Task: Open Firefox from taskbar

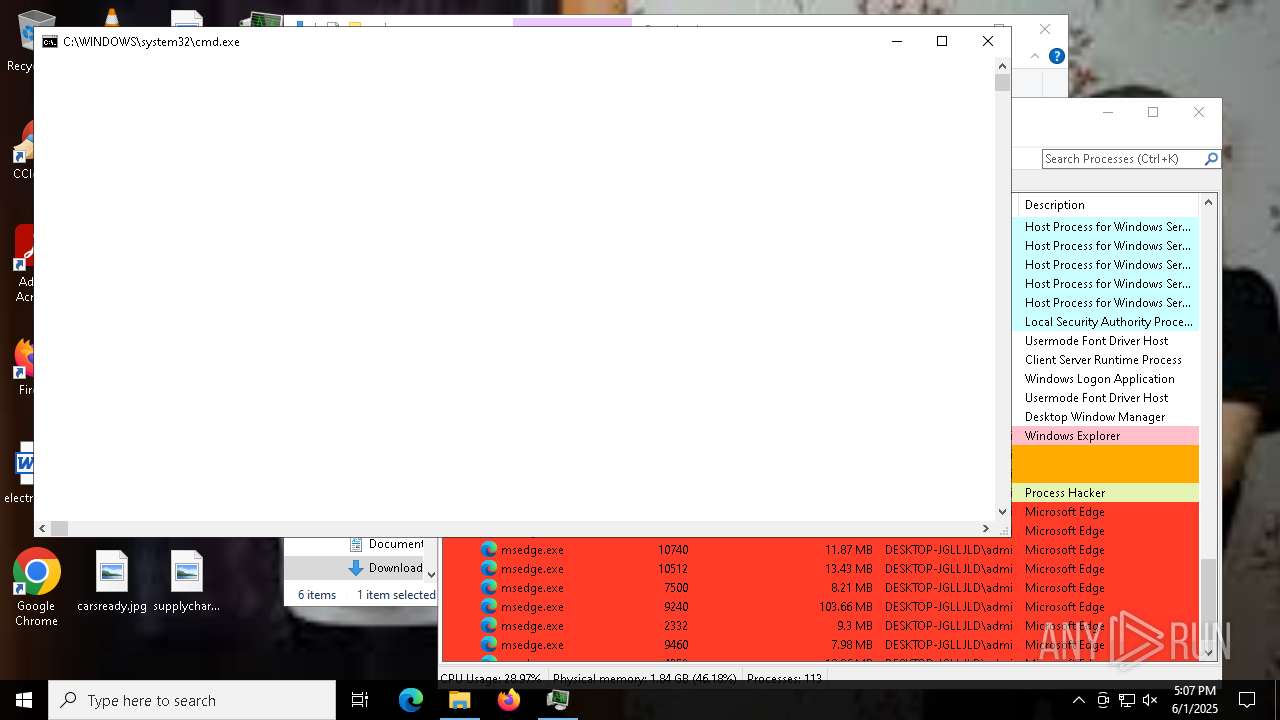Action: (509, 700)
